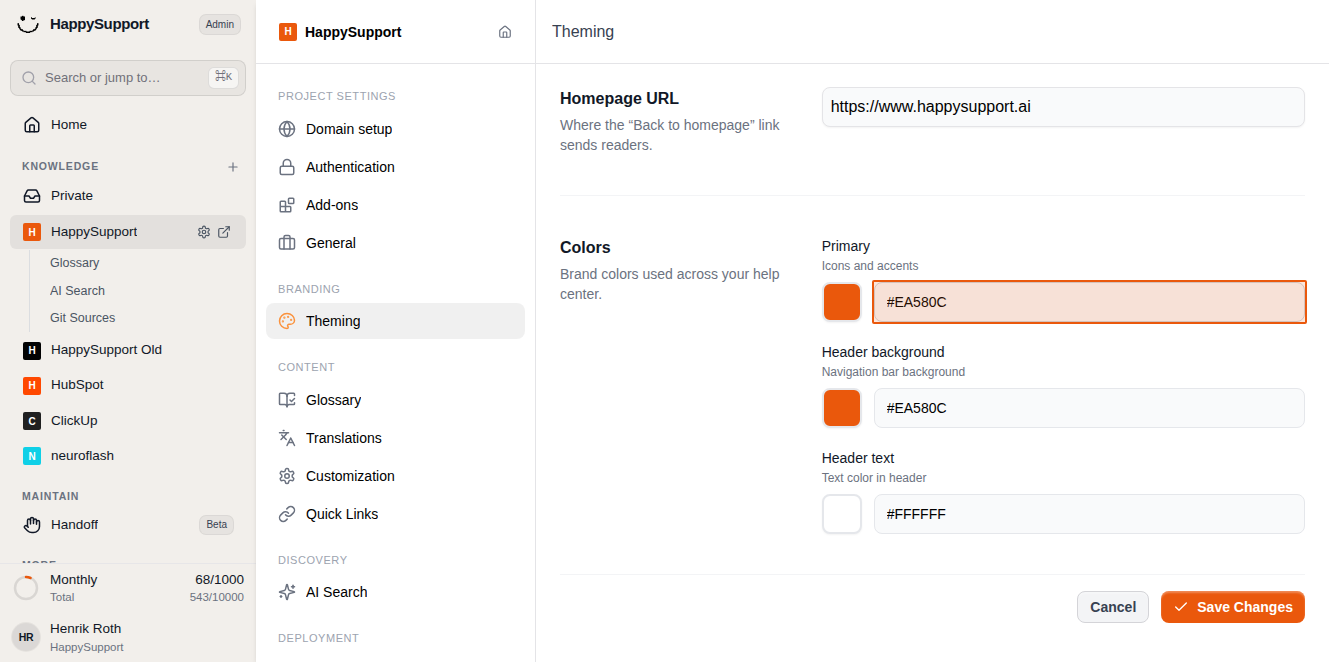Open Domain setup settings
Viewport: 1329px width, 662px height.
[x=395, y=129]
